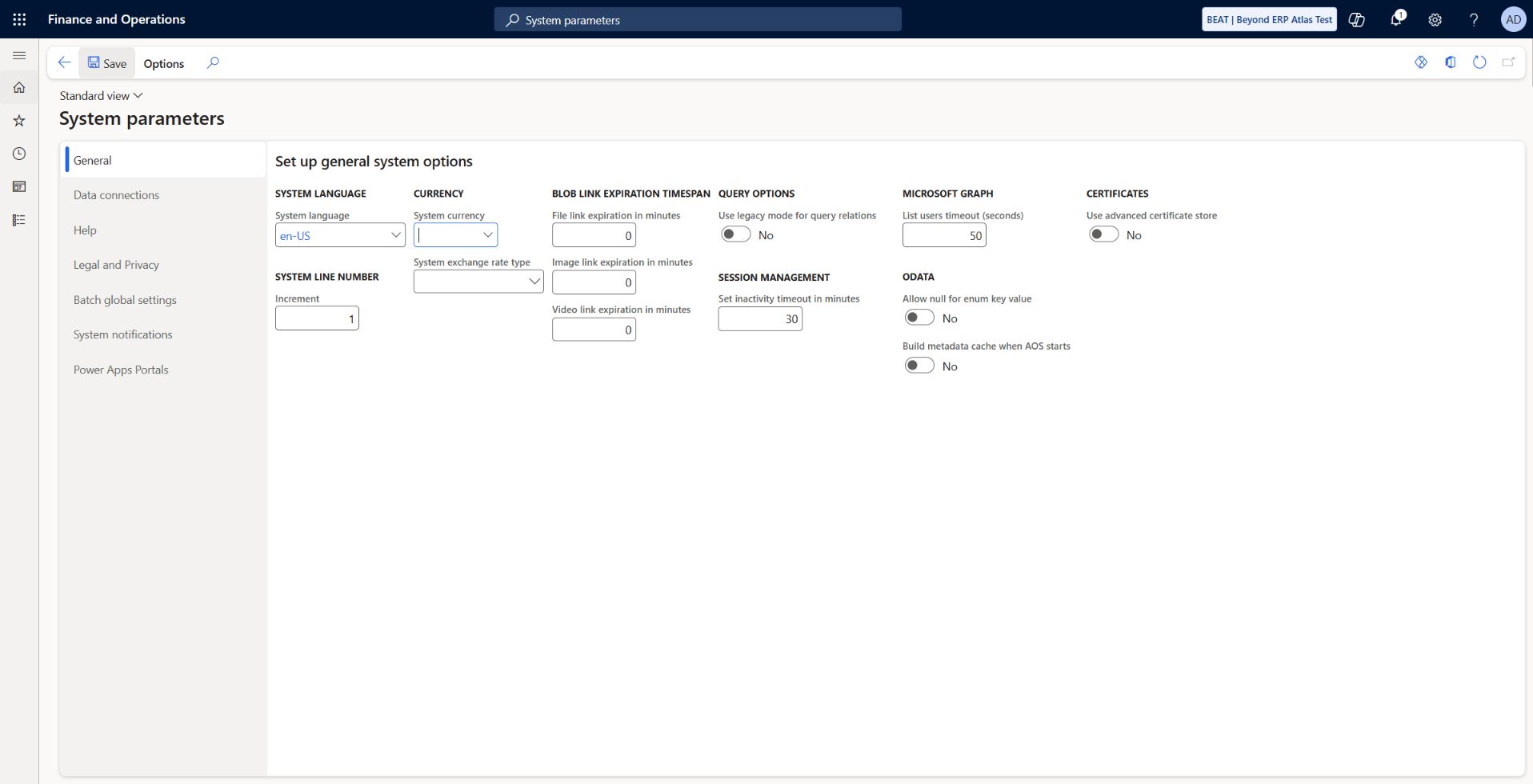The height and width of the screenshot is (784, 1533).
Task: Open the Power Apps diamond icon
Action: click(x=1421, y=62)
